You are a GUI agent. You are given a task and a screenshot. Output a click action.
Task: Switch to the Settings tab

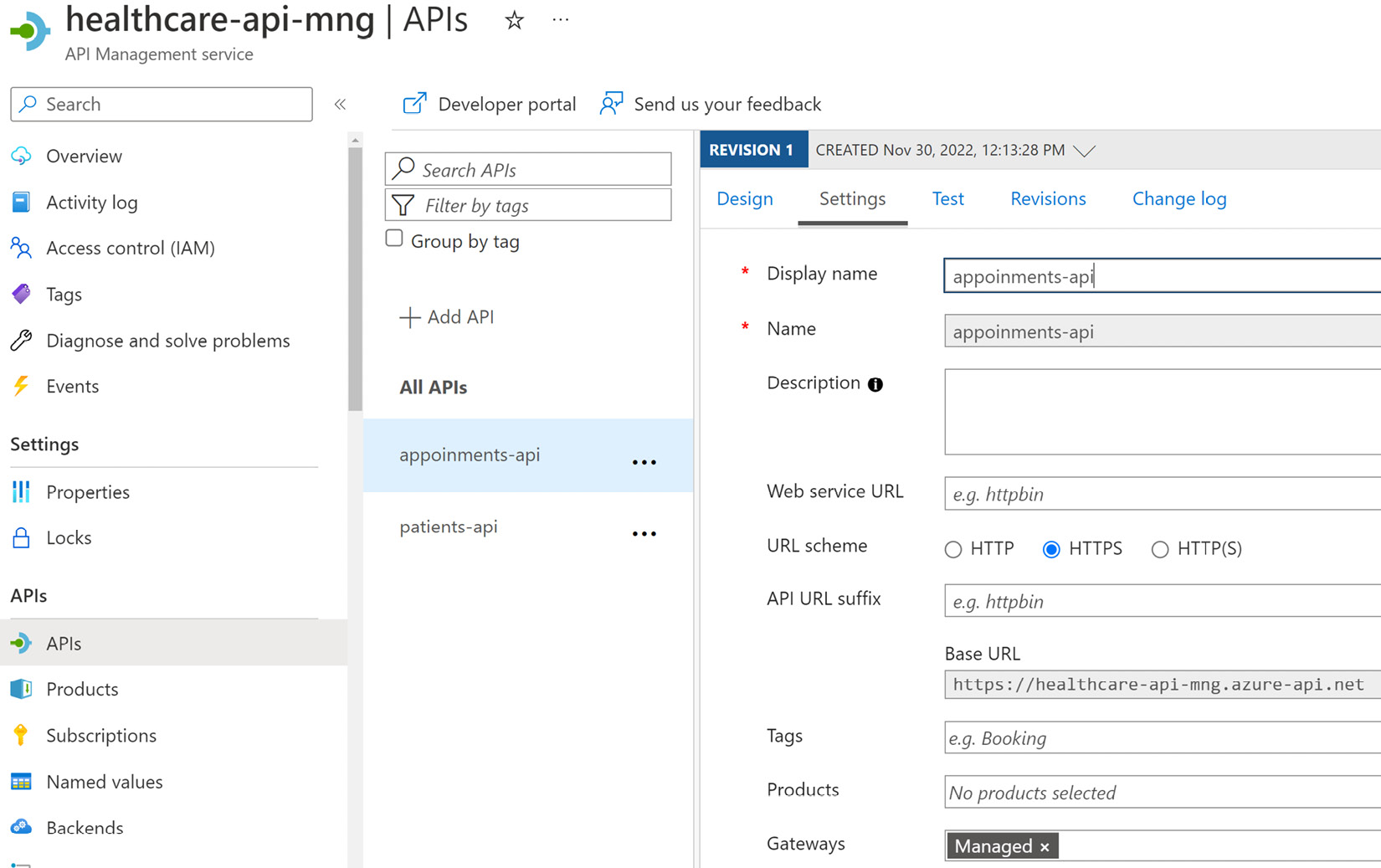coord(852,199)
